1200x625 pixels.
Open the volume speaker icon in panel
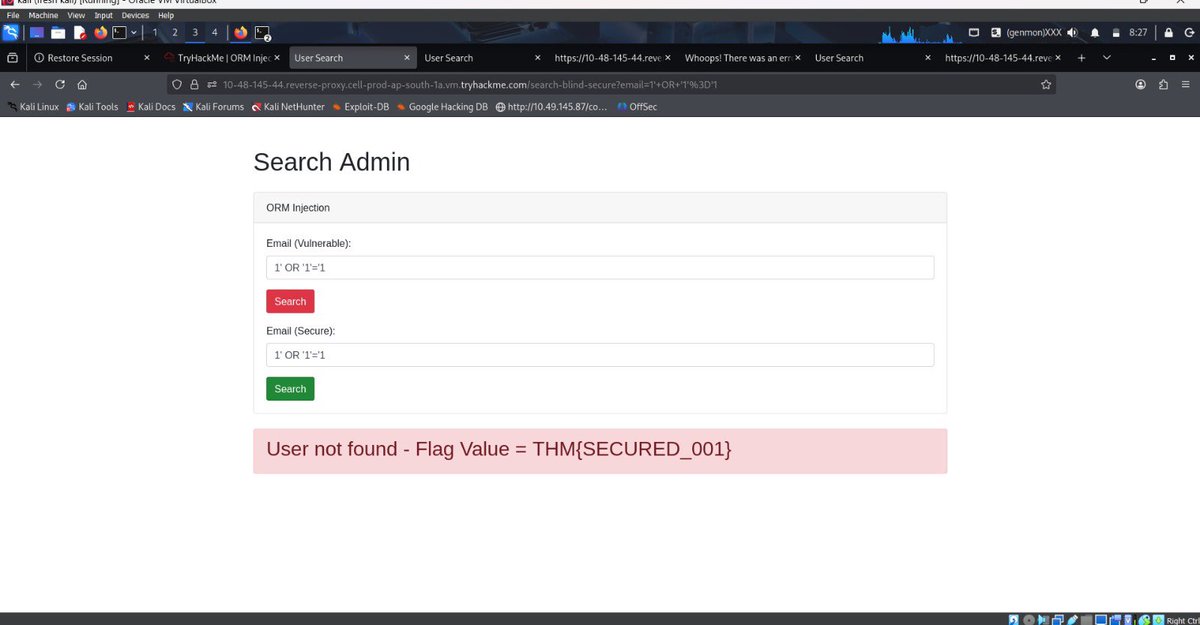click(x=1073, y=32)
